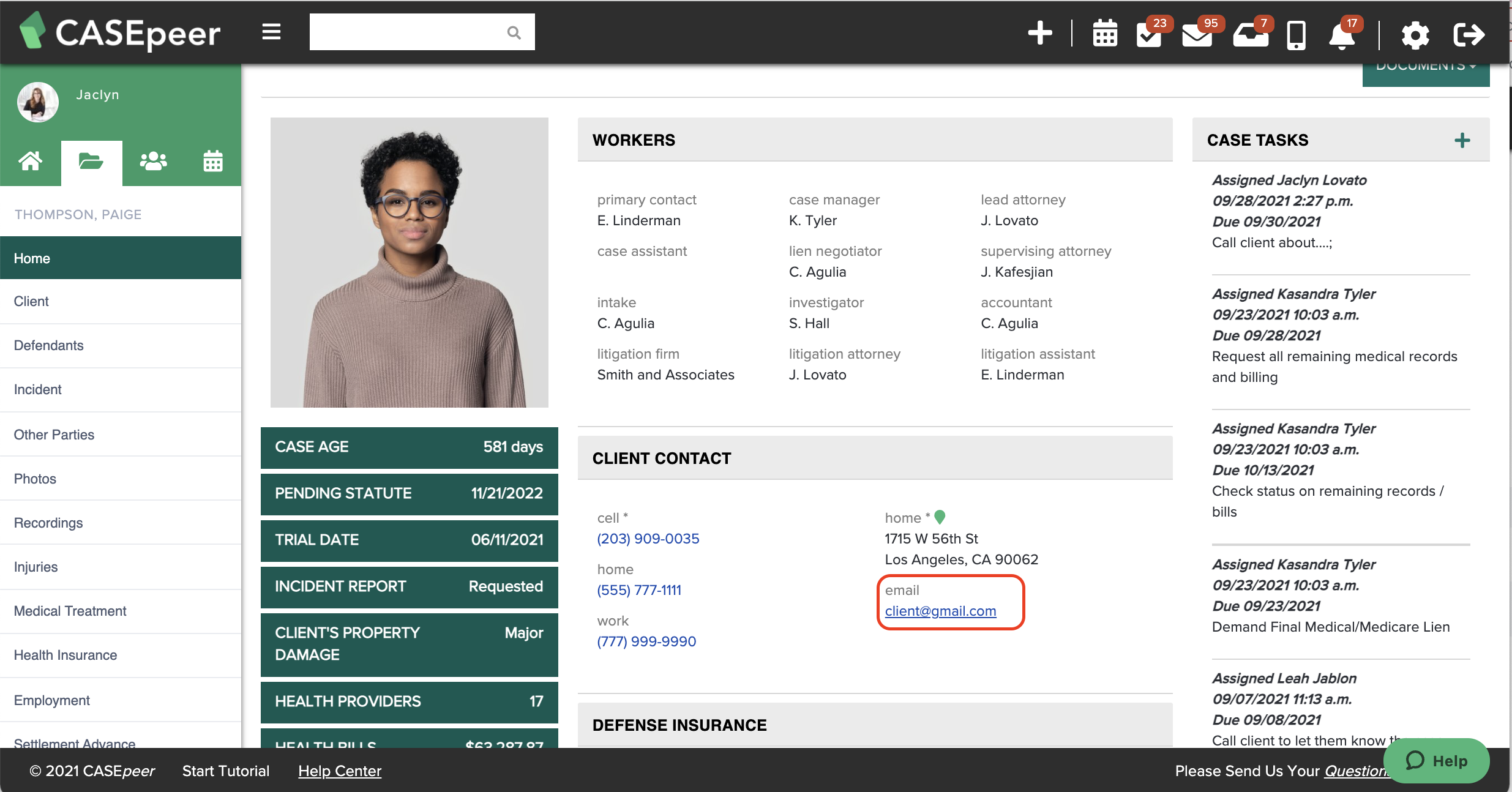Screen dimensions: 1512x792
Task: Call home number (555) 777-1111
Action: 639,591
